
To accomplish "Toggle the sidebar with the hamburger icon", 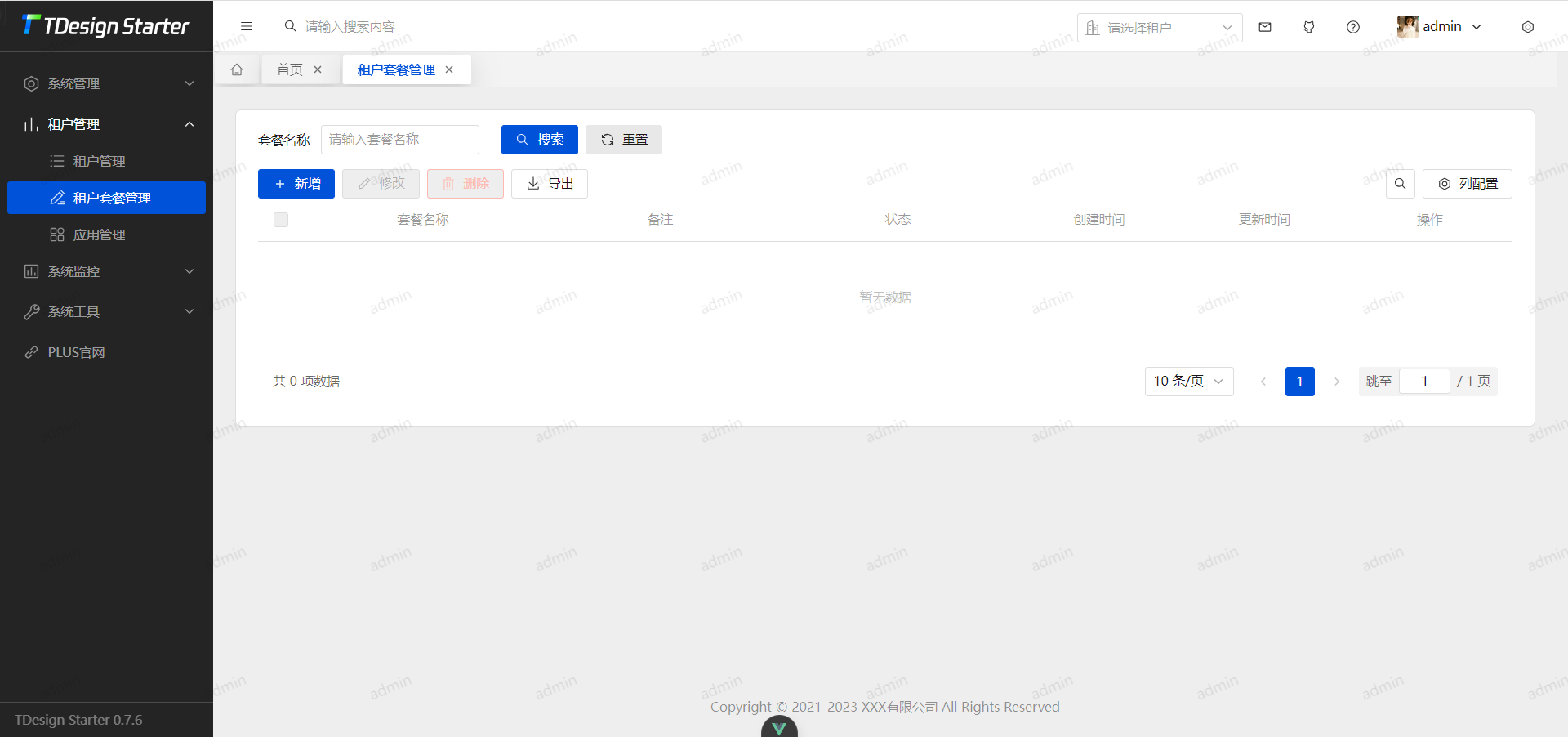I will [247, 26].
